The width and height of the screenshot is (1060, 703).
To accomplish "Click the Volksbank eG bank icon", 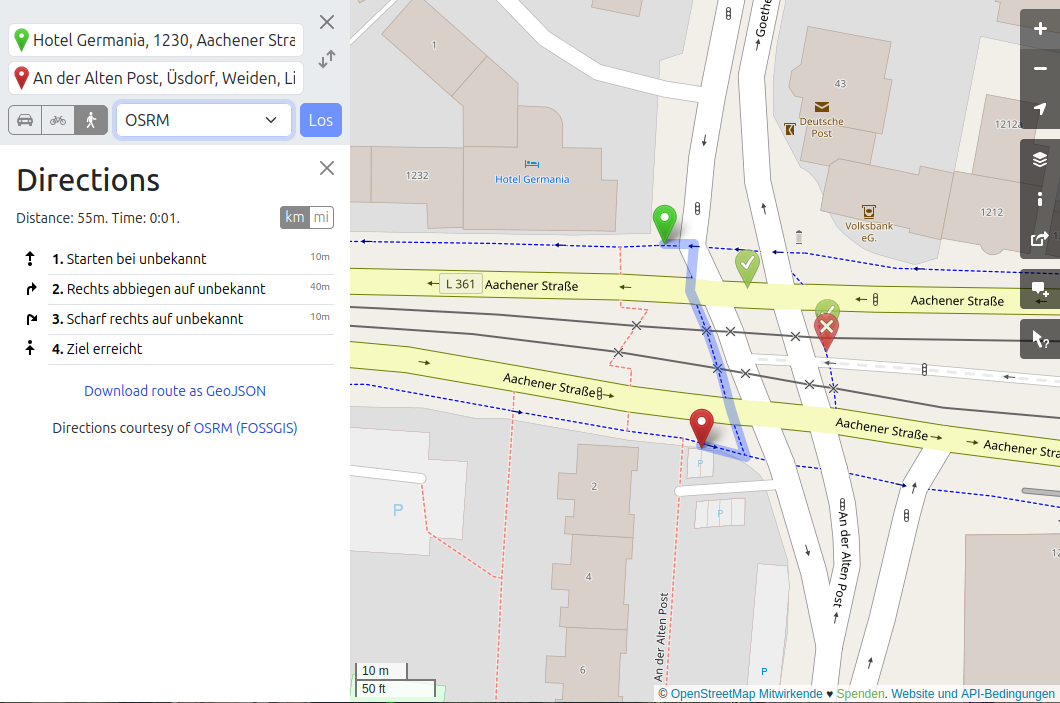I will (869, 212).
